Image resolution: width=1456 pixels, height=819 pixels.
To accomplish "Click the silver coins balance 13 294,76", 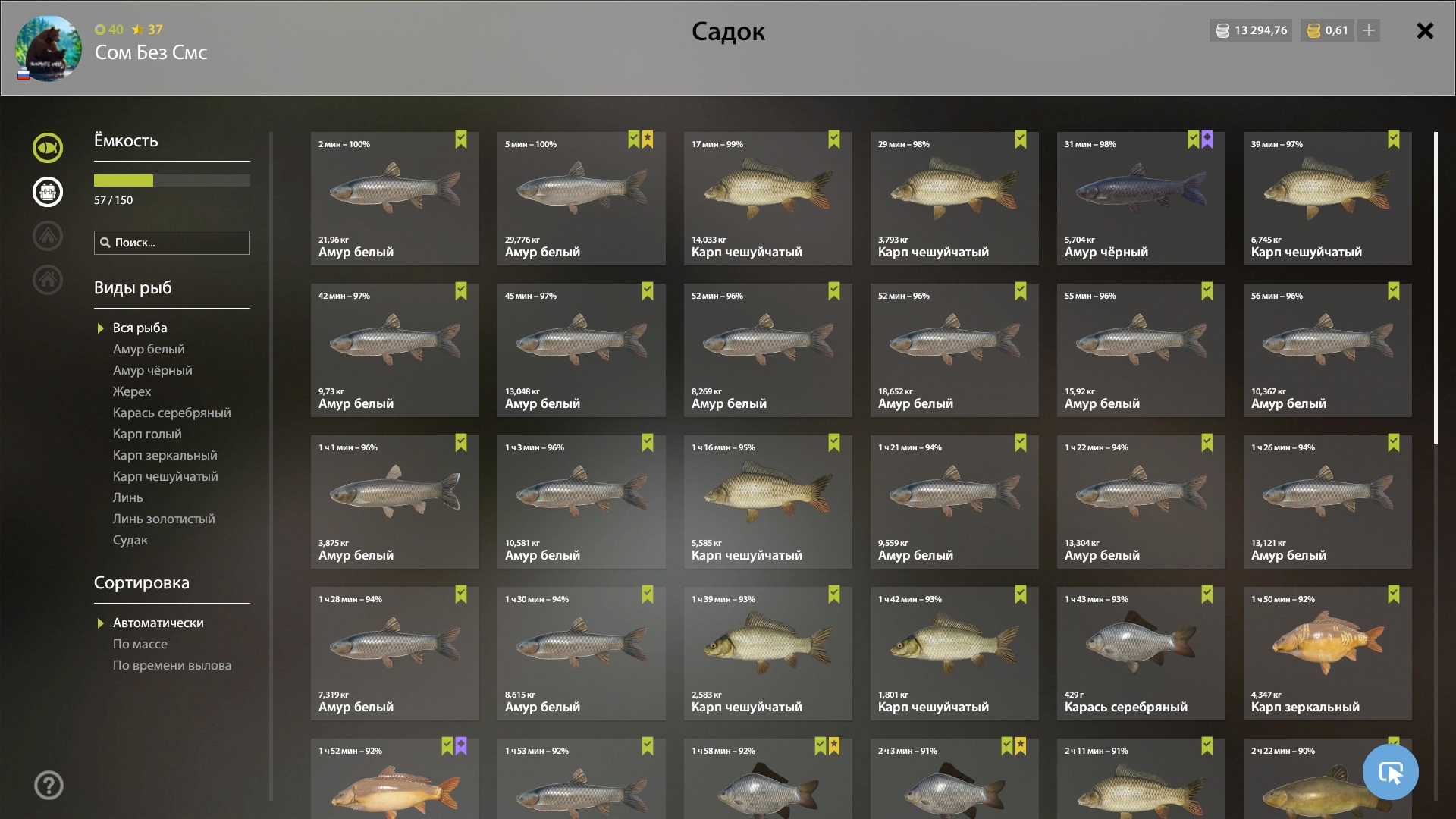I will click(x=1251, y=30).
